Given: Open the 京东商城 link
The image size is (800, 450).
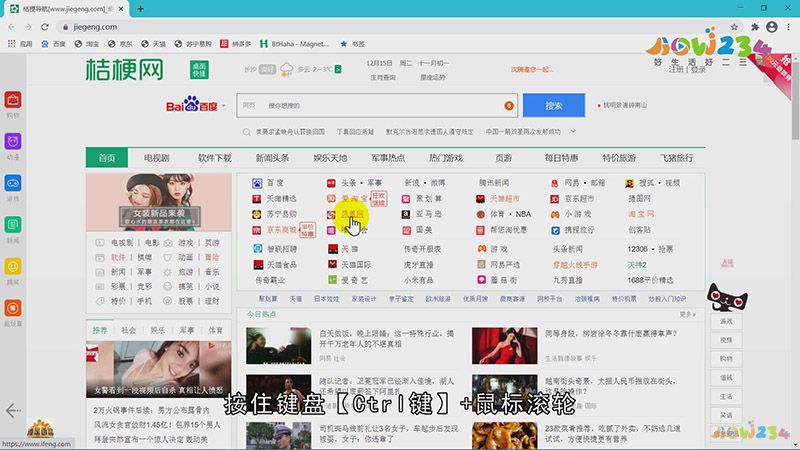Looking at the screenshot, I should pyautogui.click(x=282, y=230).
